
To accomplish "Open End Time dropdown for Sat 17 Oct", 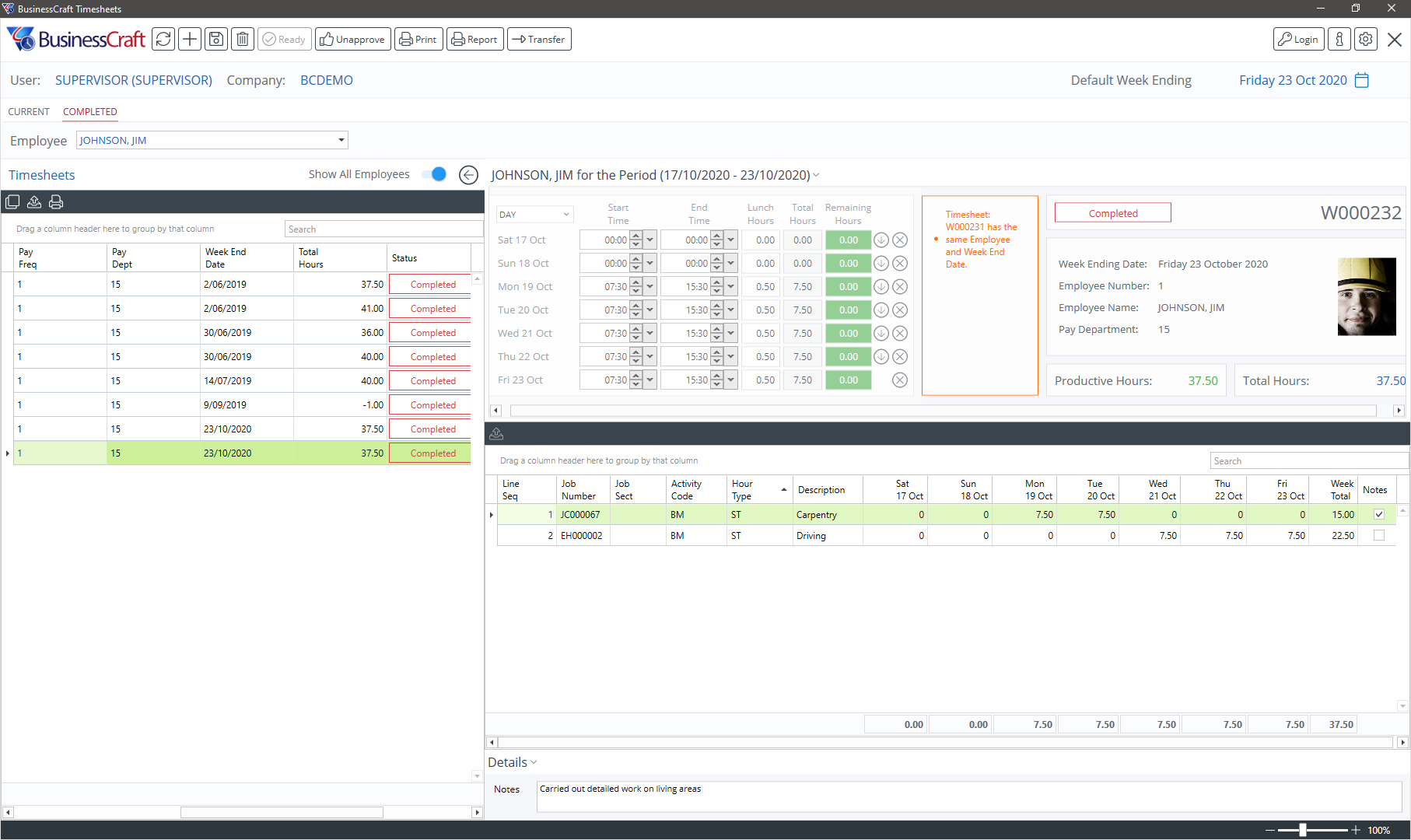I will 731,240.
